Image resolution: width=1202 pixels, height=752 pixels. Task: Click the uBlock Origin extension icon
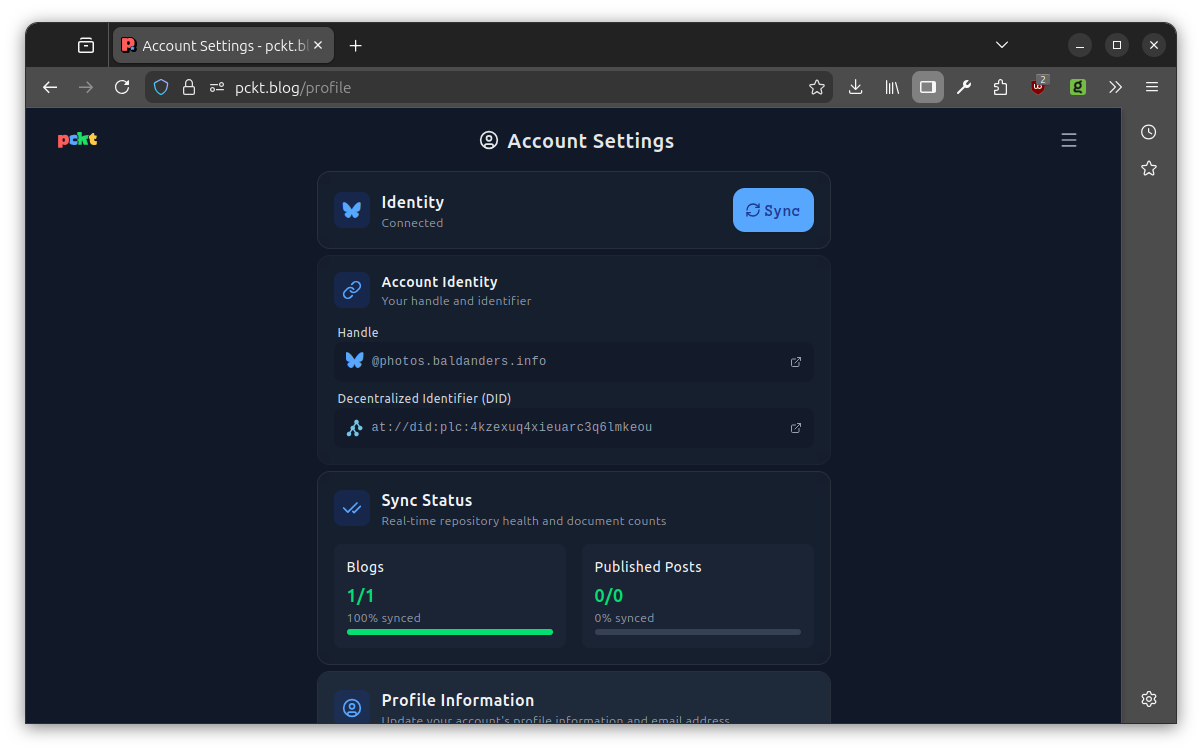point(1038,87)
